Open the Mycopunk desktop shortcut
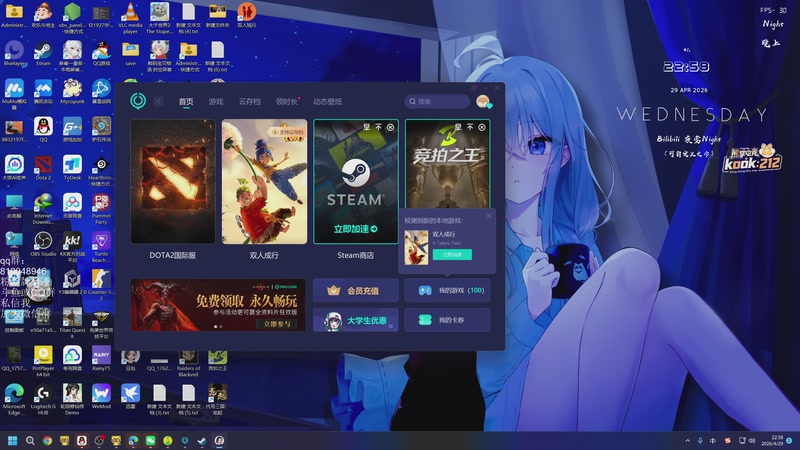The height and width of the screenshot is (450, 800). [x=72, y=92]
